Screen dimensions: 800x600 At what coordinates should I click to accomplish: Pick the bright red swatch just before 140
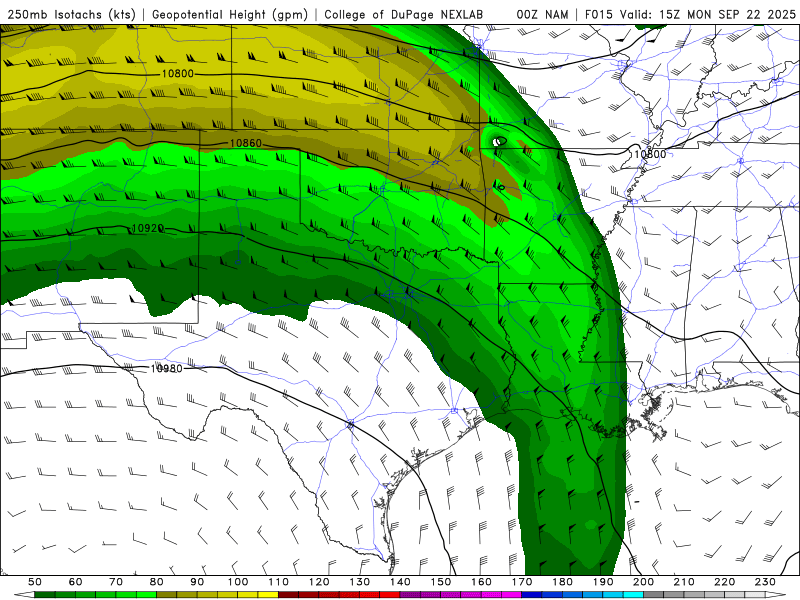(390, 595)
